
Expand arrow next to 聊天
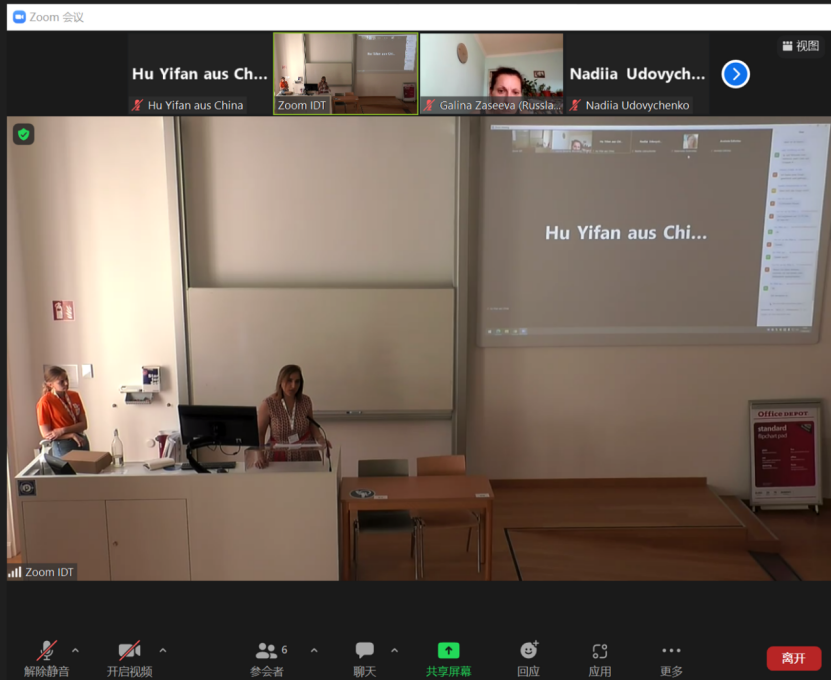(x=394, y=651)
